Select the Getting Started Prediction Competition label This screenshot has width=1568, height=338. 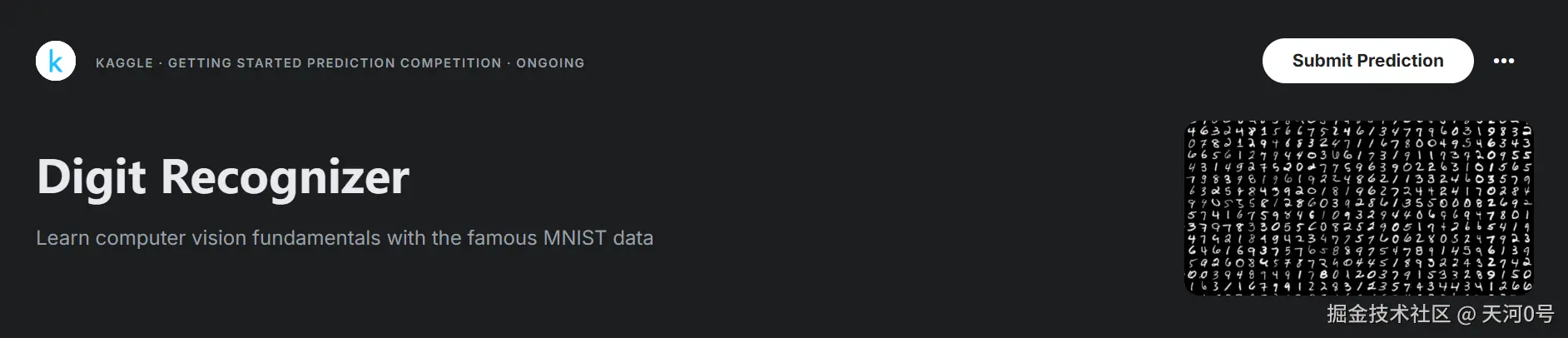point(335,63)
